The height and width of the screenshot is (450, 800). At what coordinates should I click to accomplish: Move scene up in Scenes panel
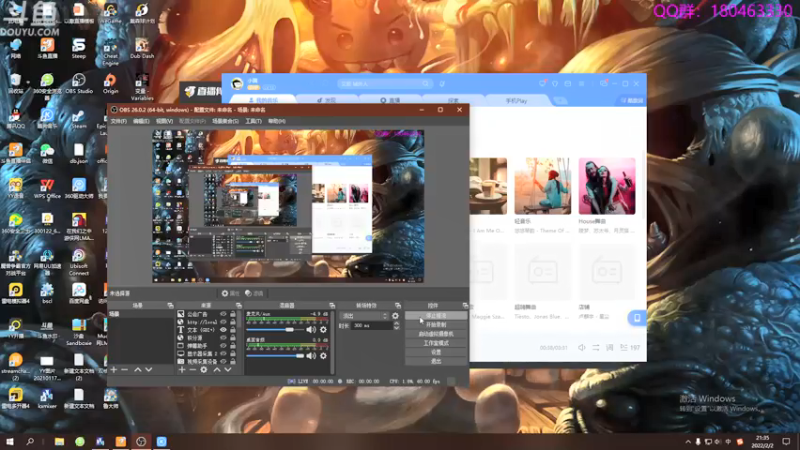click(x=137, y=369)
